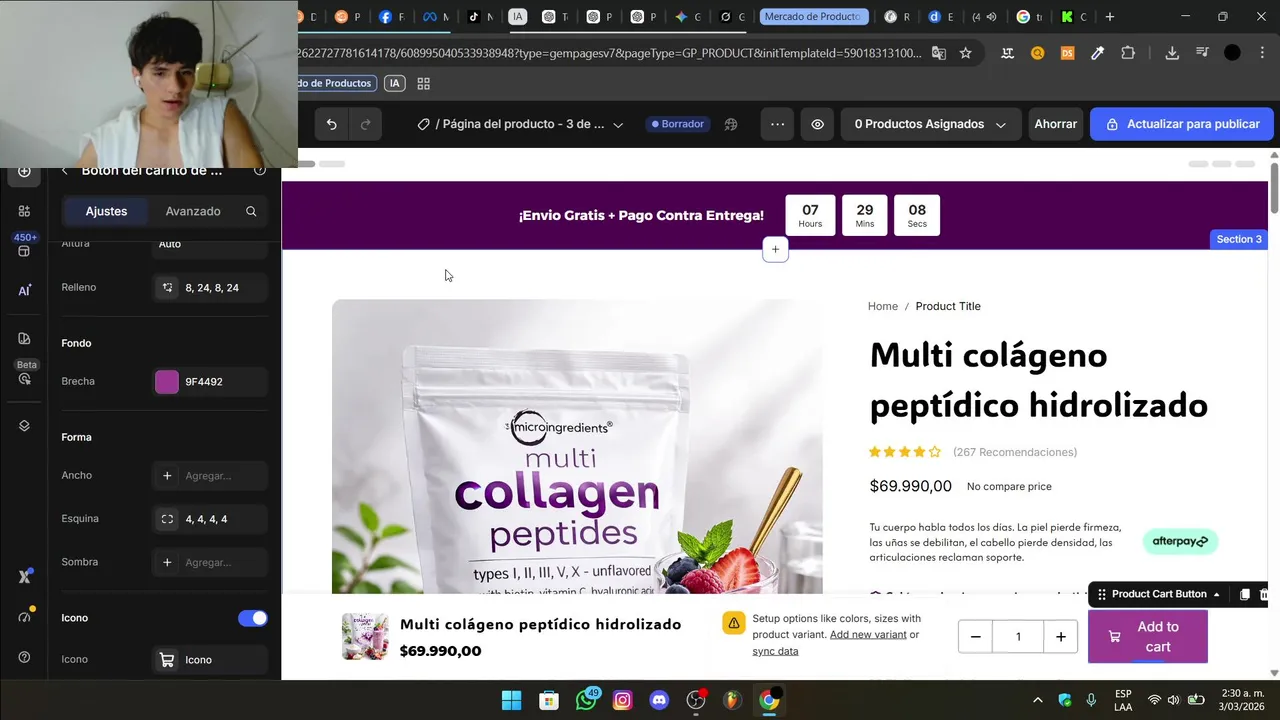
Task: Click the Product Cart Button drag handle
Action: 1102,594
